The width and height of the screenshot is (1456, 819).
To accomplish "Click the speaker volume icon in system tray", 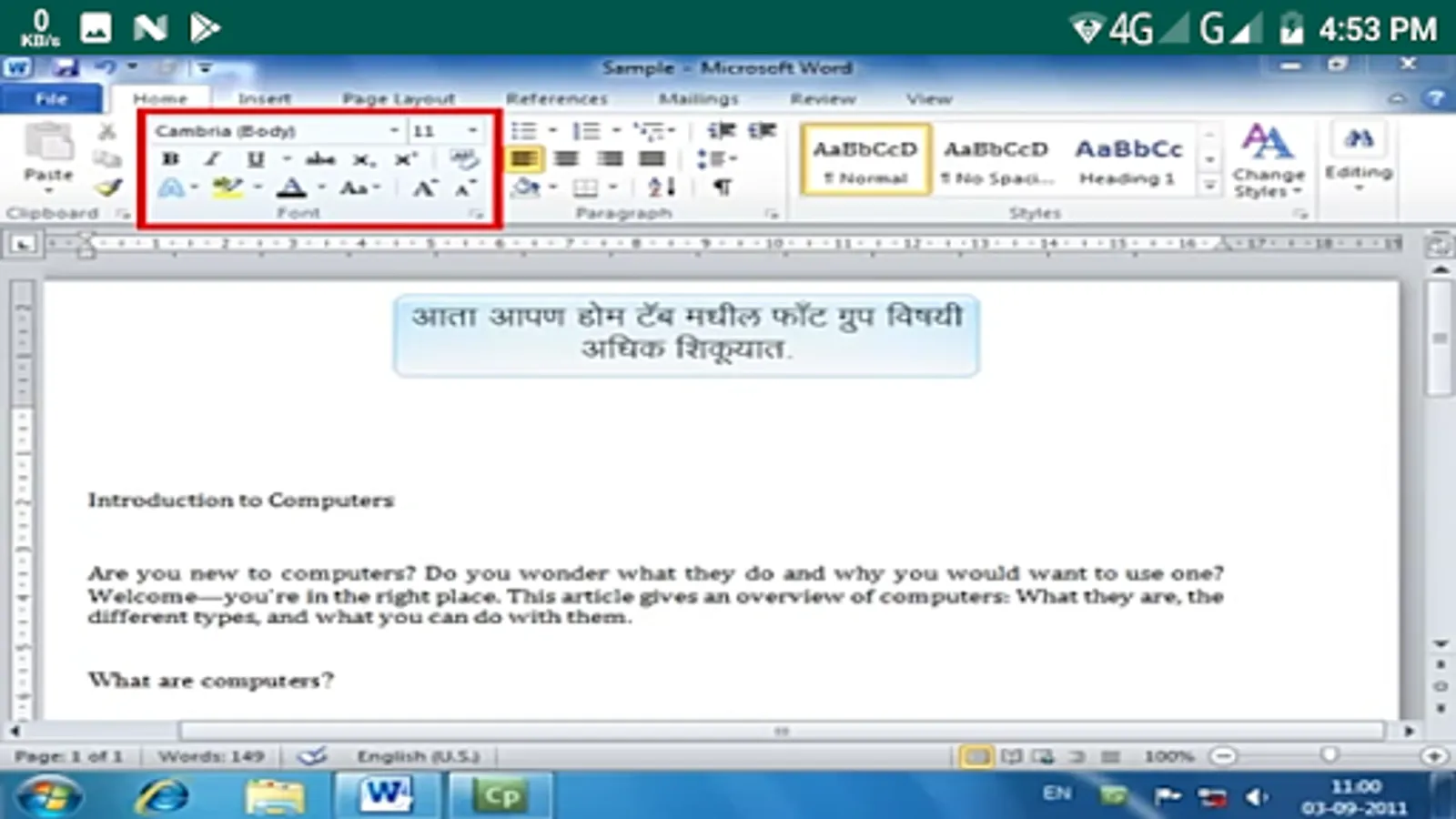I will (1256, 797).
